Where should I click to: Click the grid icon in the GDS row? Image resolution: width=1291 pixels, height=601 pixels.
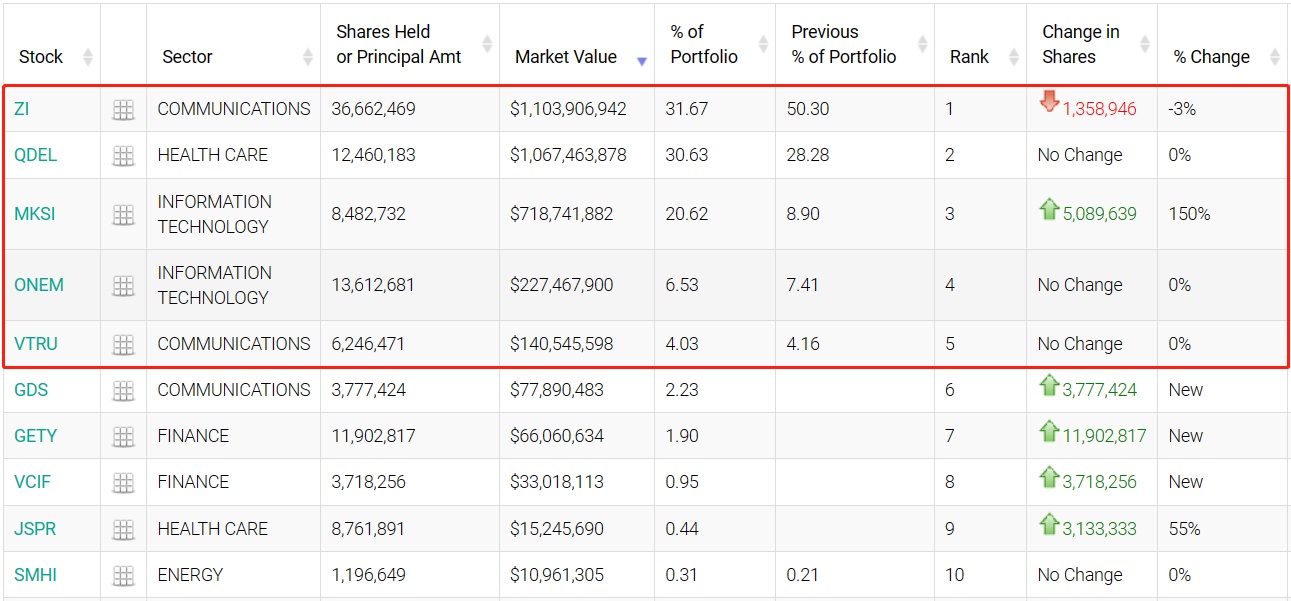tap(123, 391)
